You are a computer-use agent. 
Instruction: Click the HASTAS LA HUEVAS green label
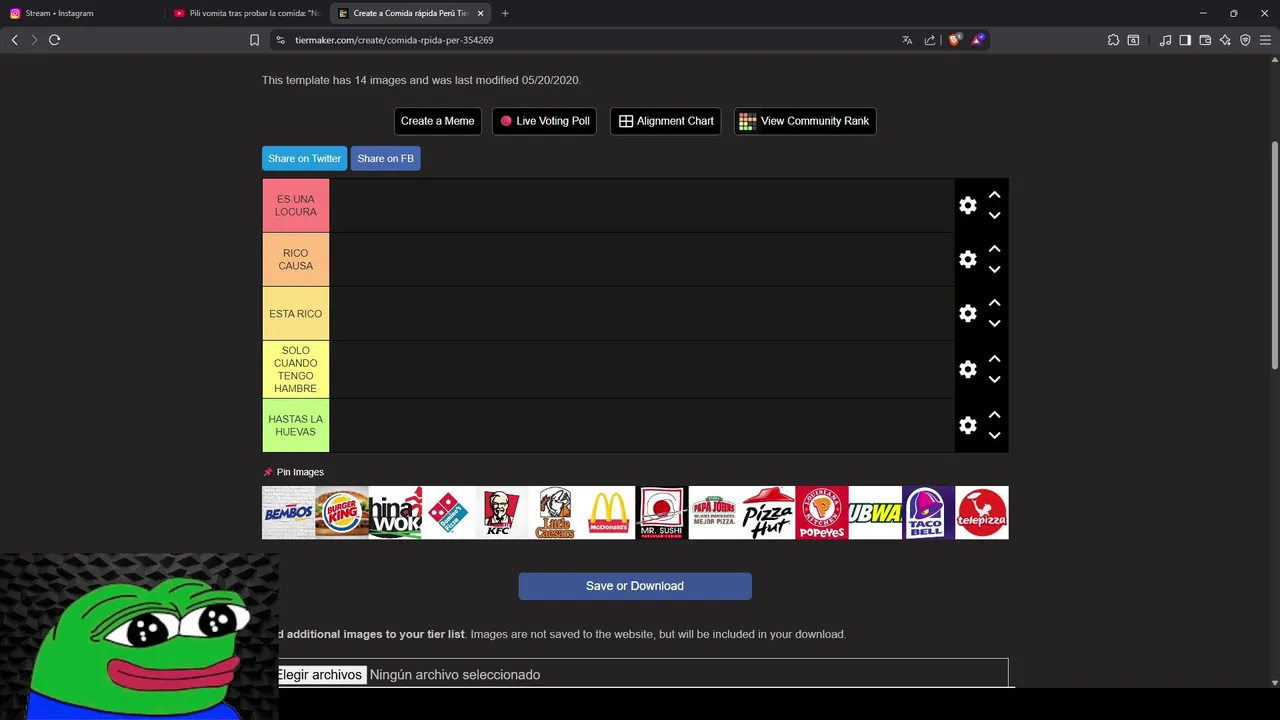click(x=296, y=425)
